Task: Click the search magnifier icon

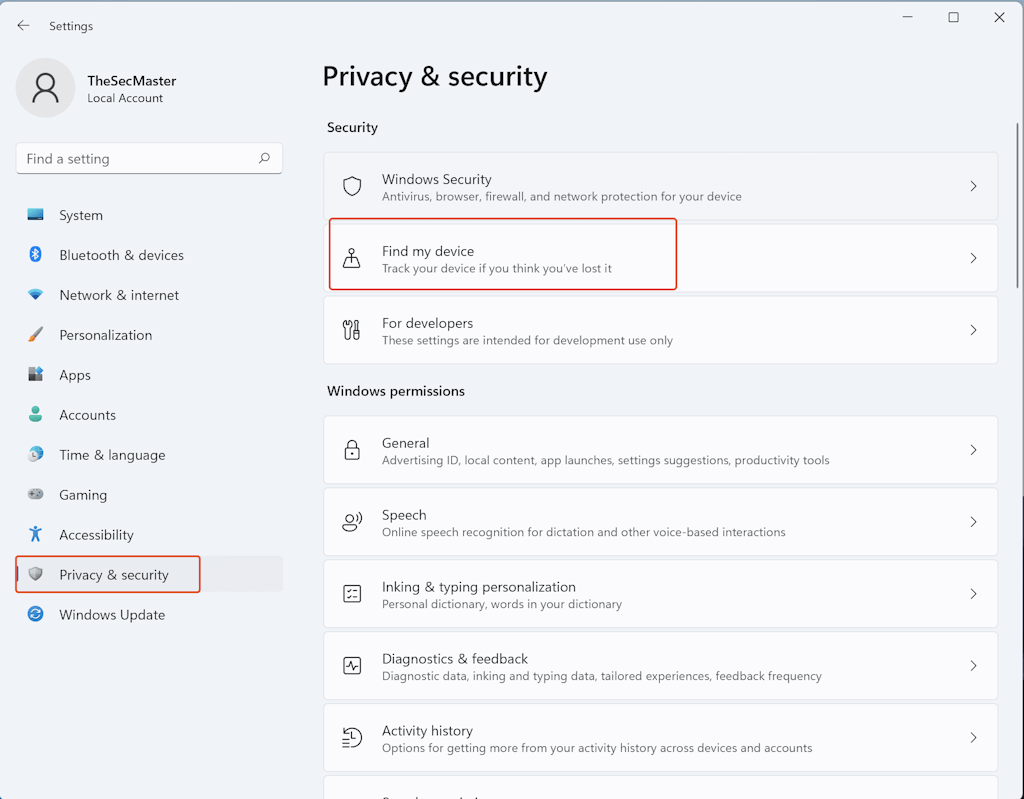Action: coord(264,158)
